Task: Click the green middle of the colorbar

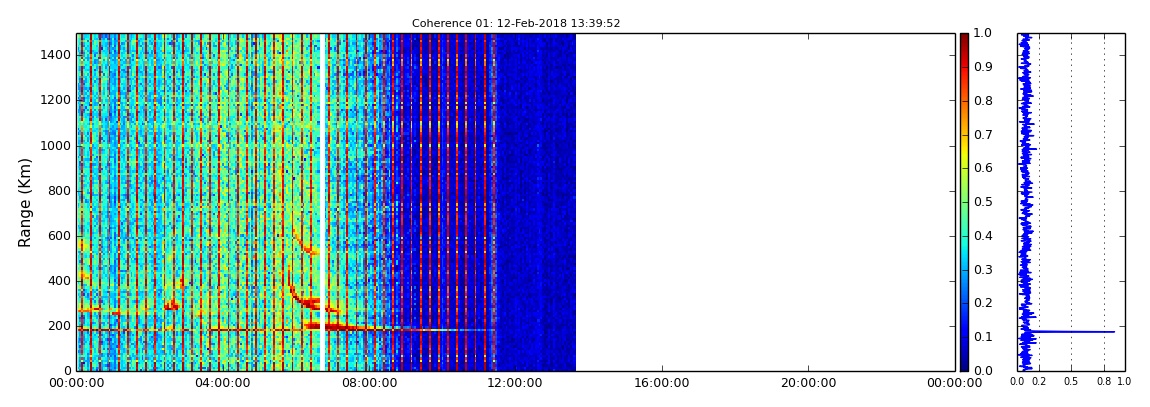Action: tap(964, 202)
